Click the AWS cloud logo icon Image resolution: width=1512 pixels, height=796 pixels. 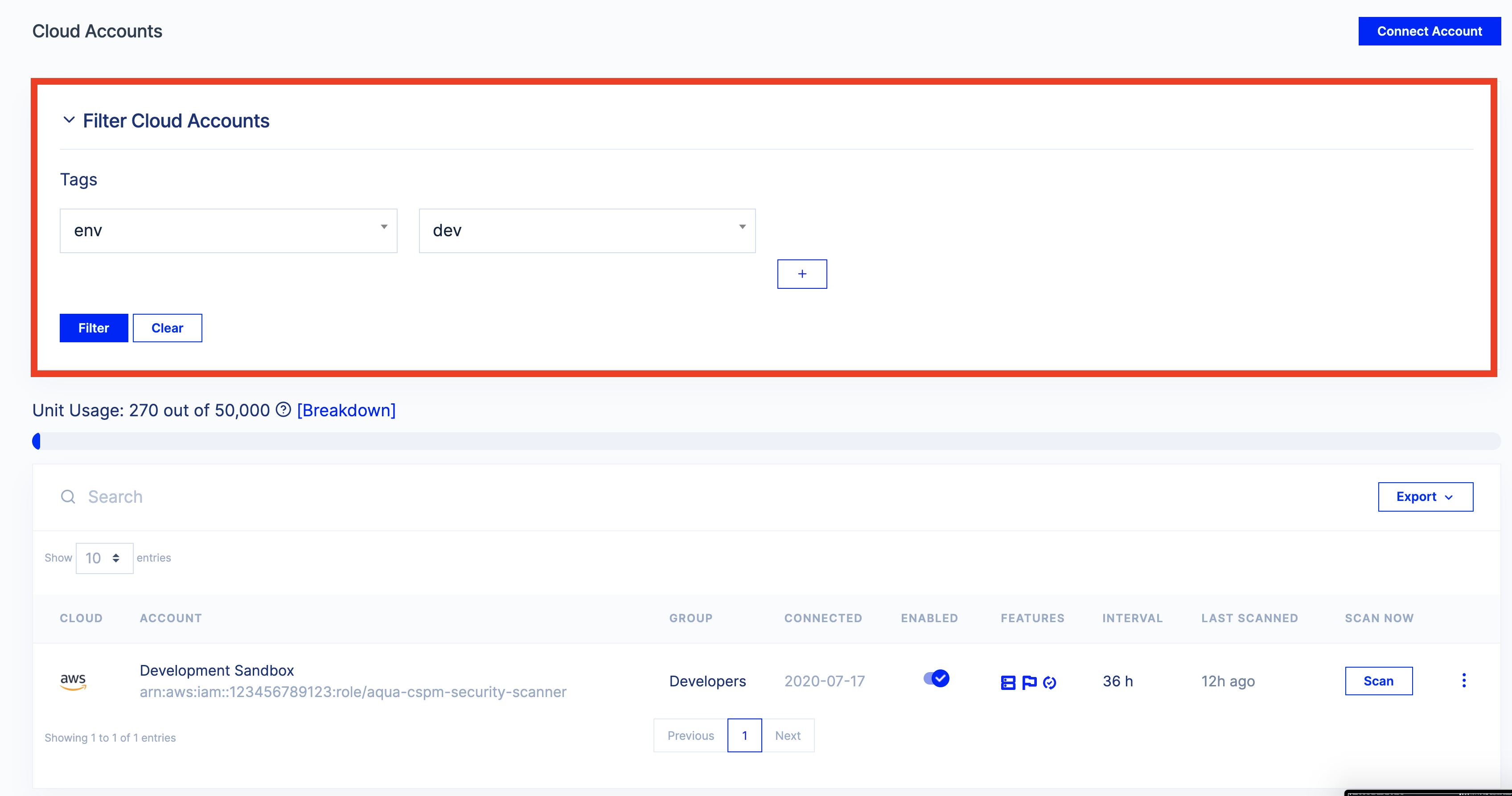click(x=74, y=681)
